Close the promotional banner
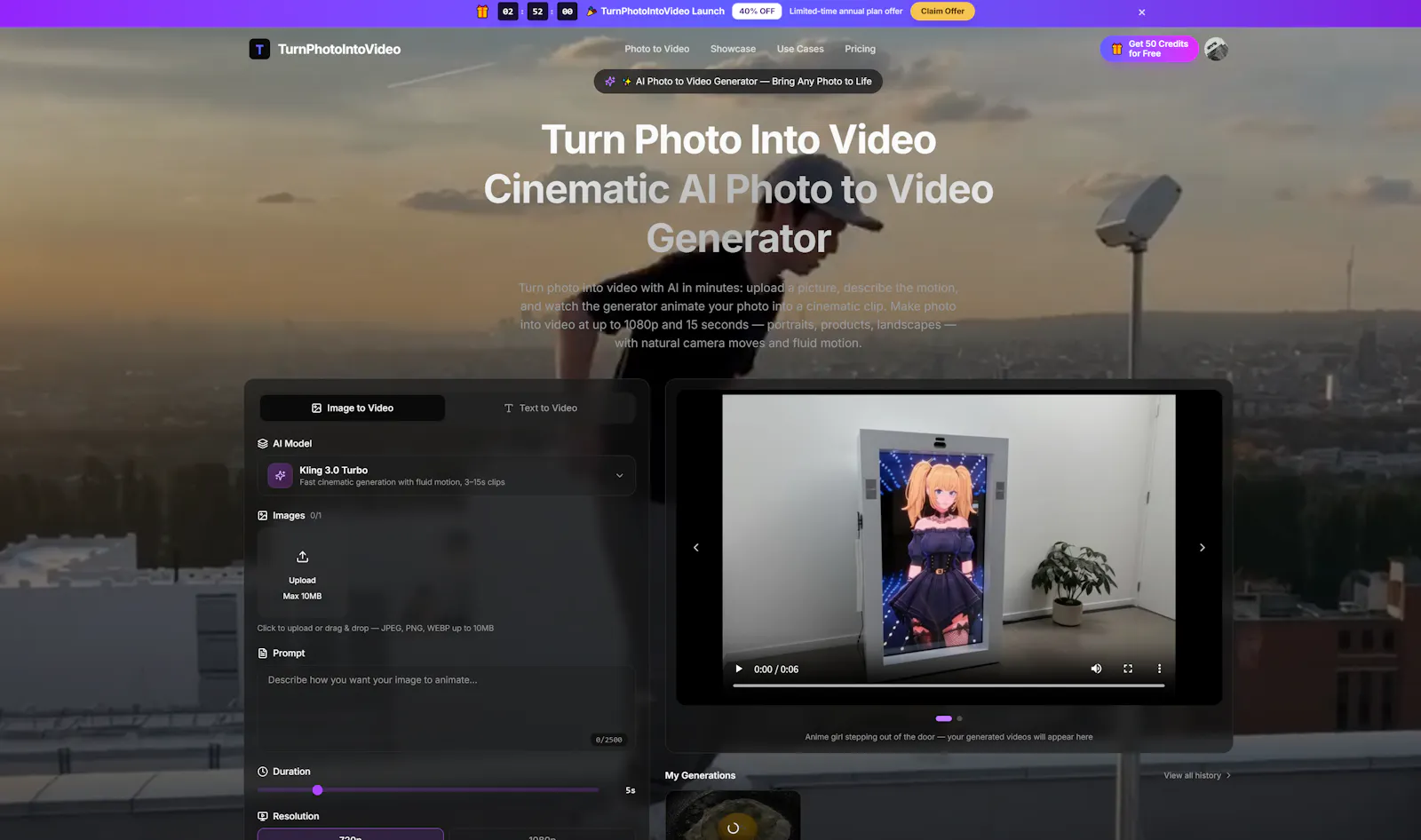The width and height of the screenshot is (1421, 840). [1142, 12]
